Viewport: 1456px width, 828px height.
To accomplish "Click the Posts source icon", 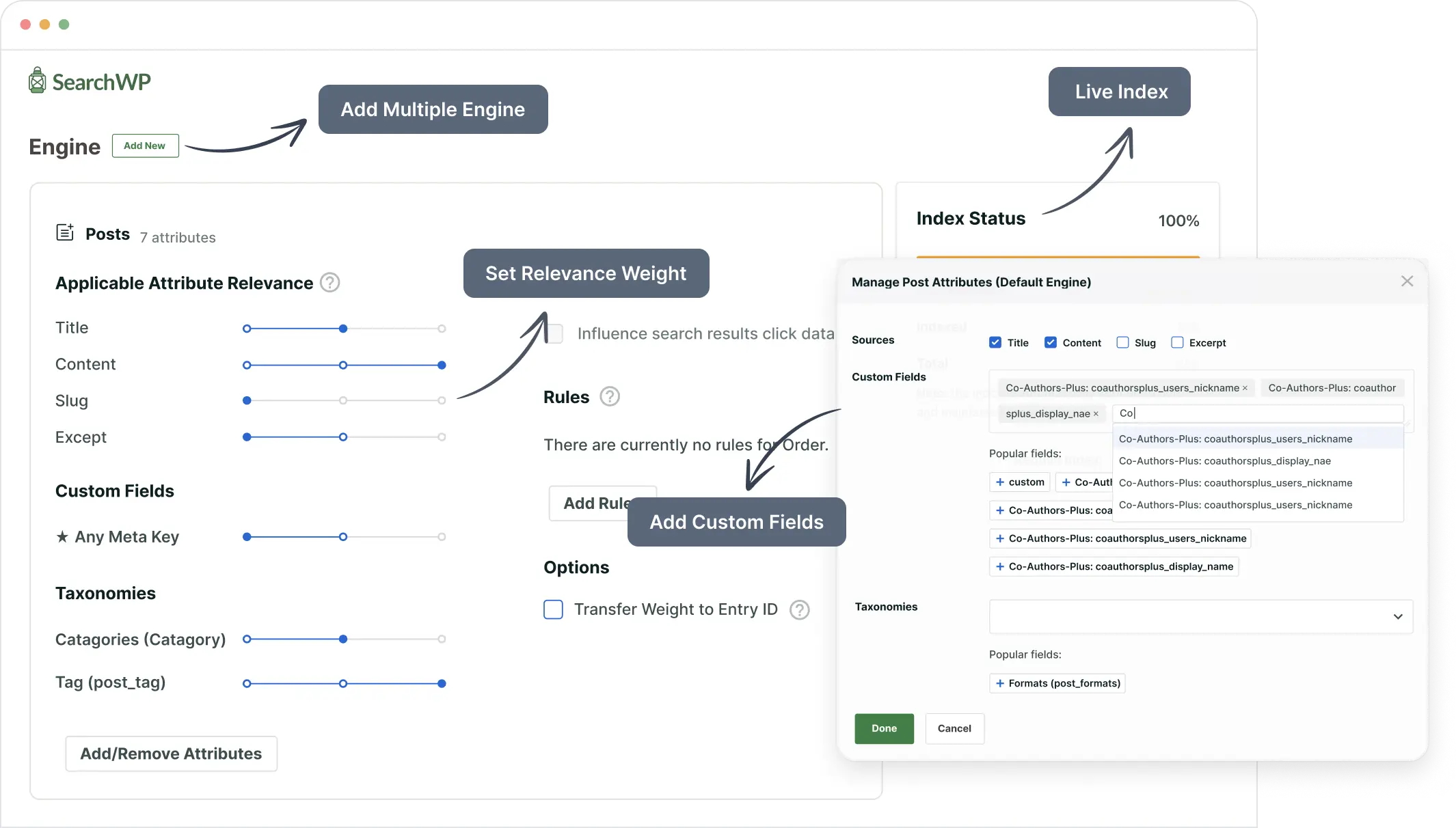I will (65, 232).
